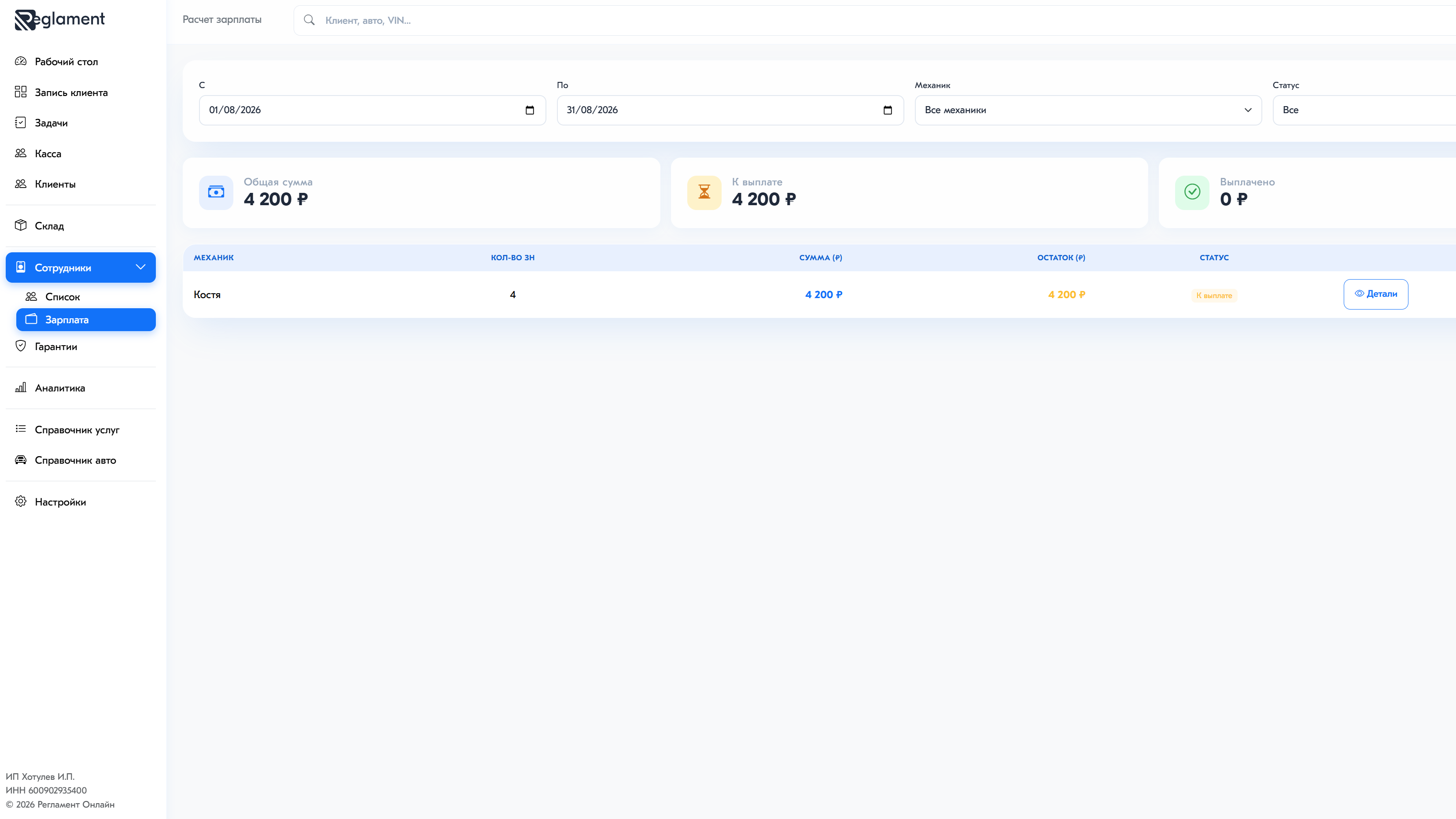Open calendar picker for end date

pos(888,110)
